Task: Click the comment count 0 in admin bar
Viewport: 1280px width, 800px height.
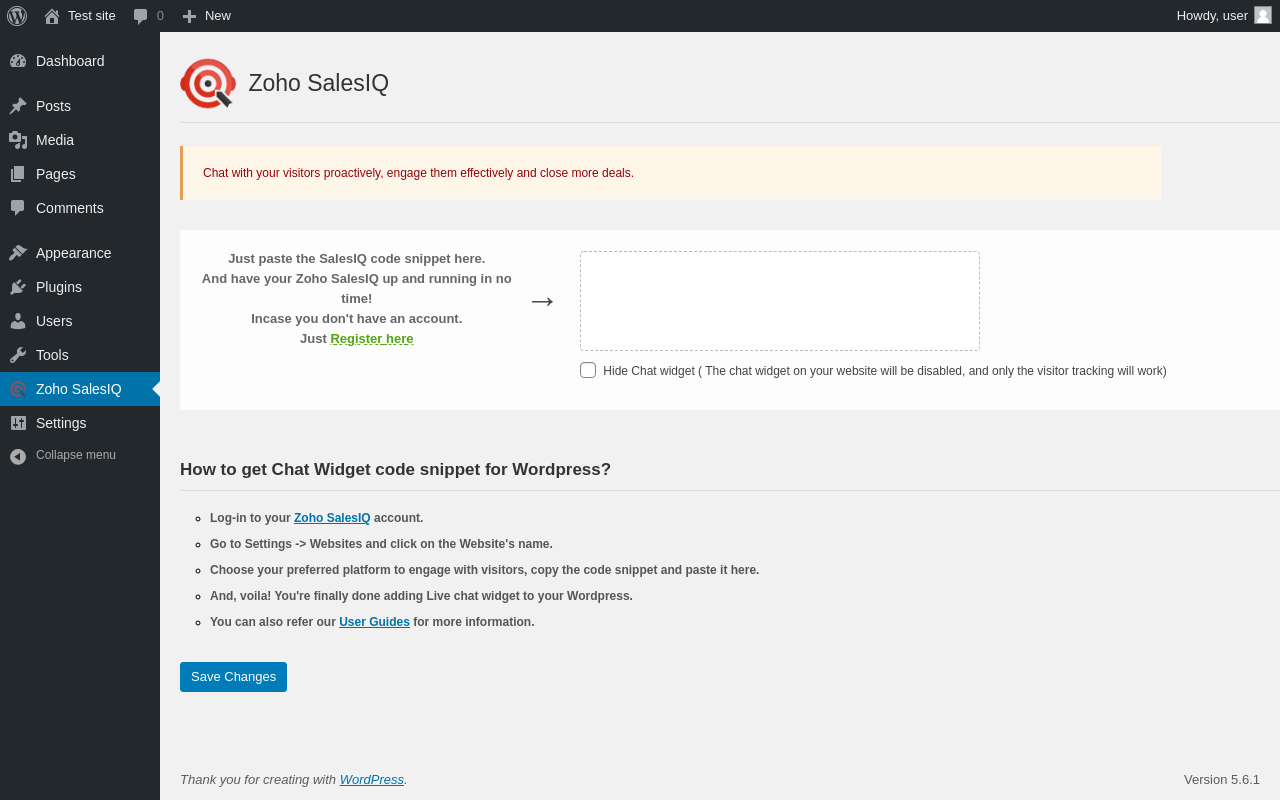Action: click(x=160, y=16)
